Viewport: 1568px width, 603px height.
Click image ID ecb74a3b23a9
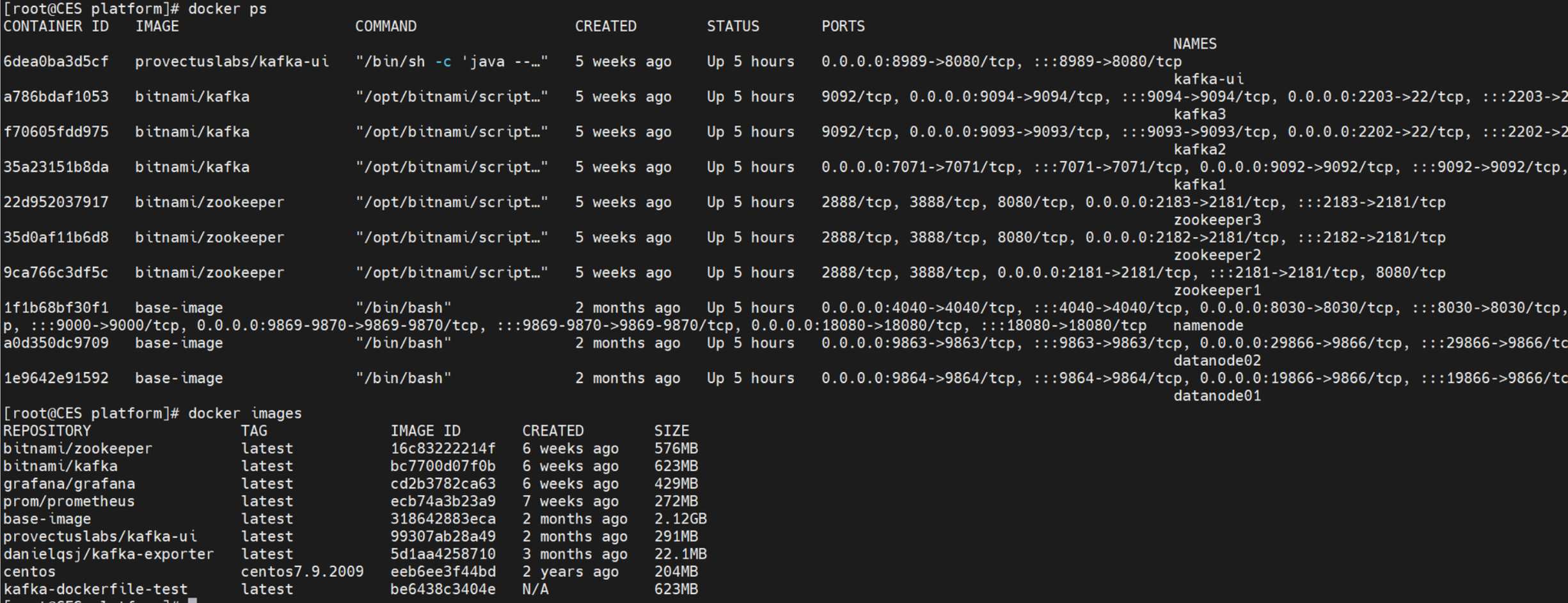tap(443, 501)
